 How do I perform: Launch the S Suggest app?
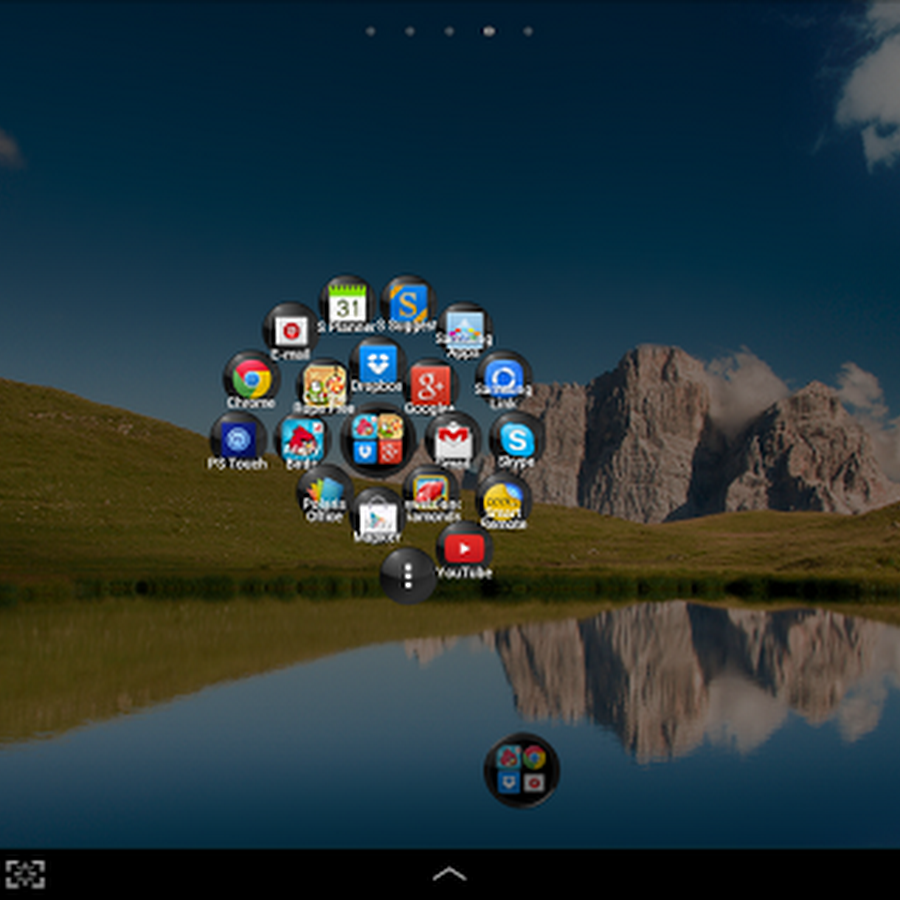tap(408, 304)
